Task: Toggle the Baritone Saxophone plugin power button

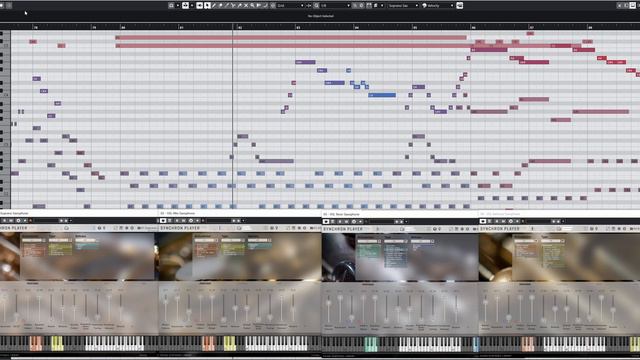Action: 483,221
